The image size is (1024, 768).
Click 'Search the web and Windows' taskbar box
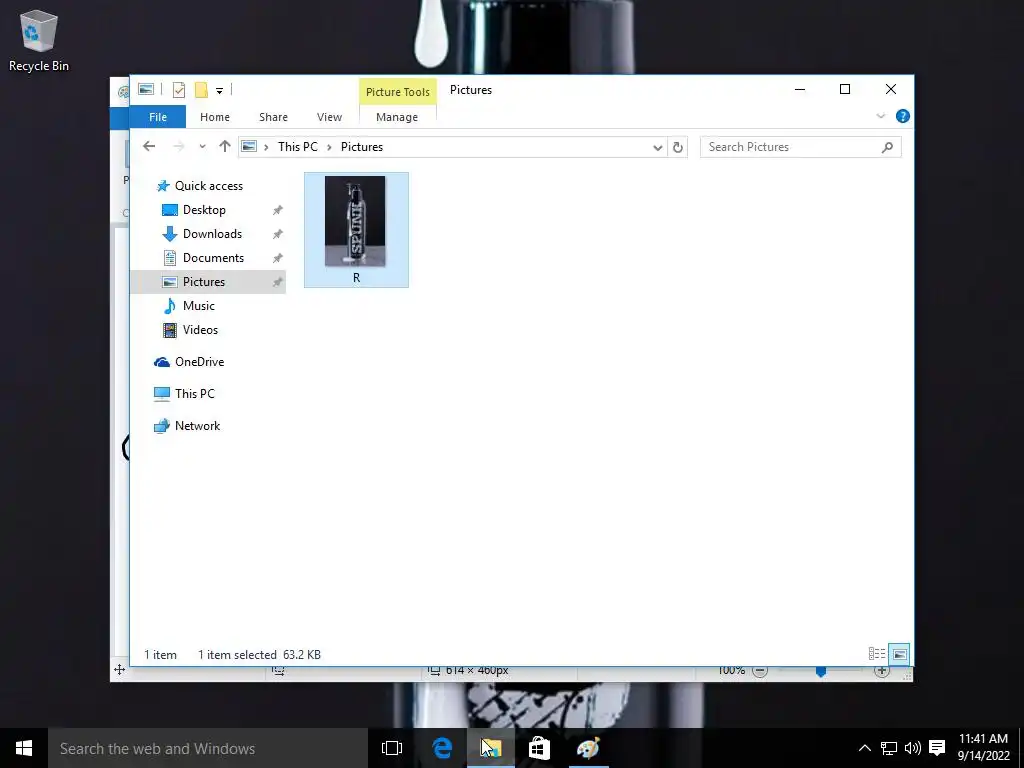click(208, 748)
